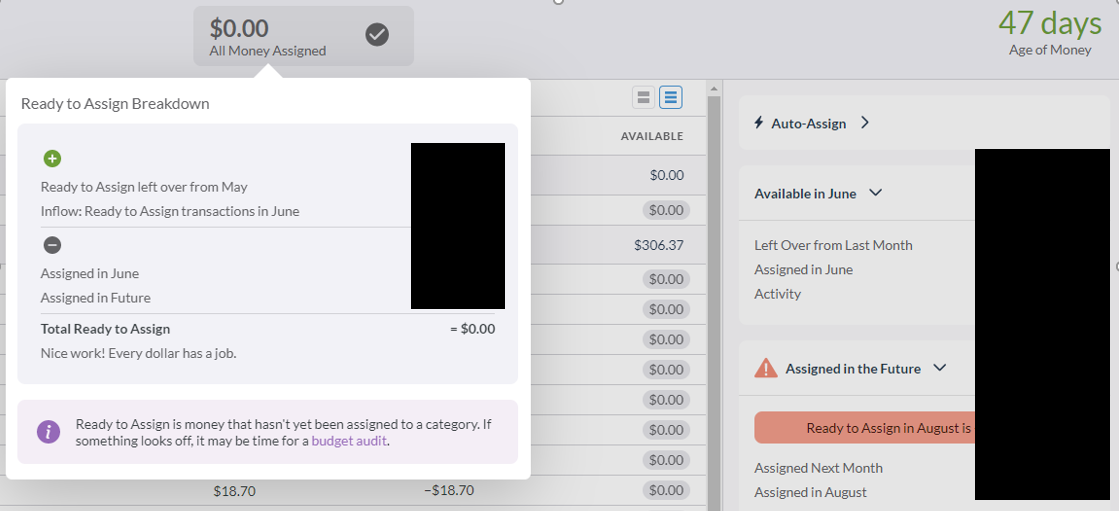Click the gray minus icon in breakdown
Screen dimensions: 1119x511
(52, 245)
